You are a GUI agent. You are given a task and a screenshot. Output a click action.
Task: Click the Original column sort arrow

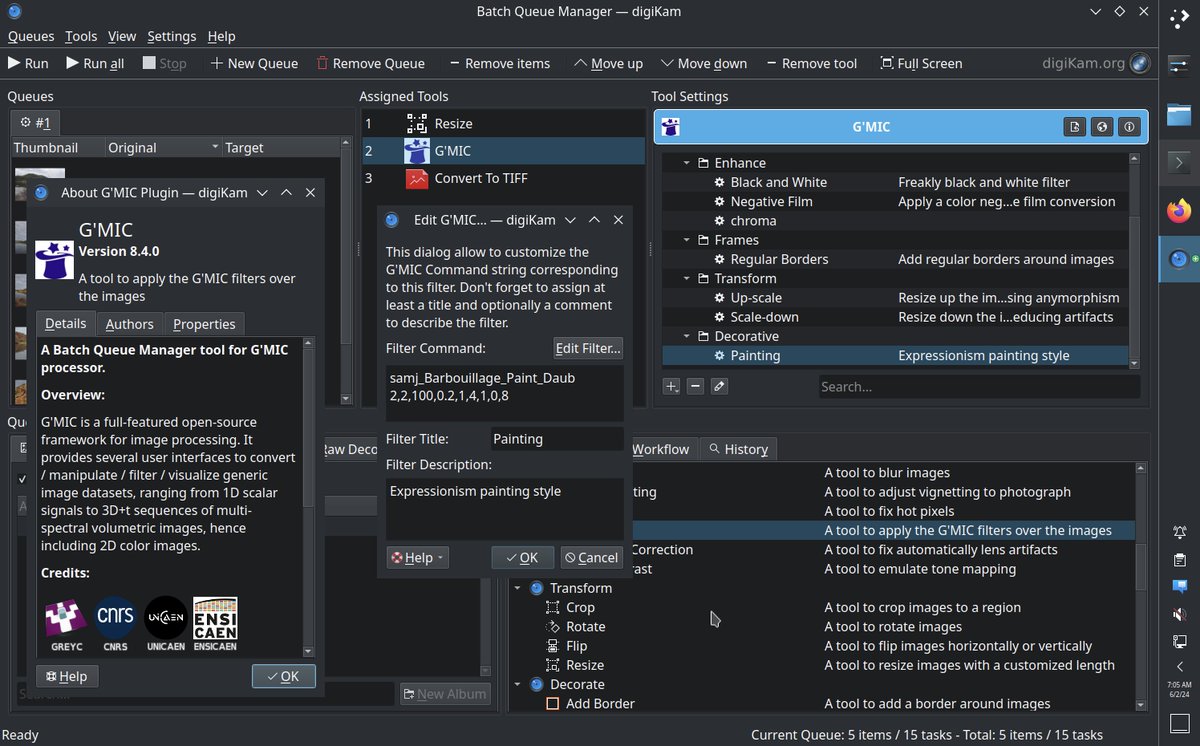[x=215, y=148]
